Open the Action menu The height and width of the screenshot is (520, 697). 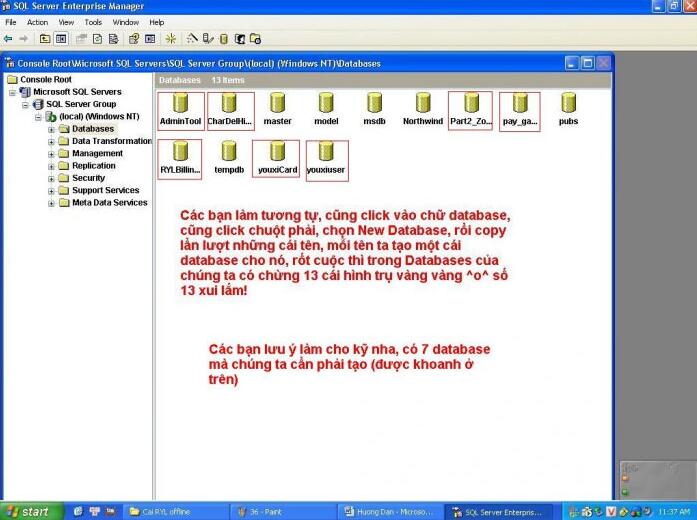pos(37,22)
